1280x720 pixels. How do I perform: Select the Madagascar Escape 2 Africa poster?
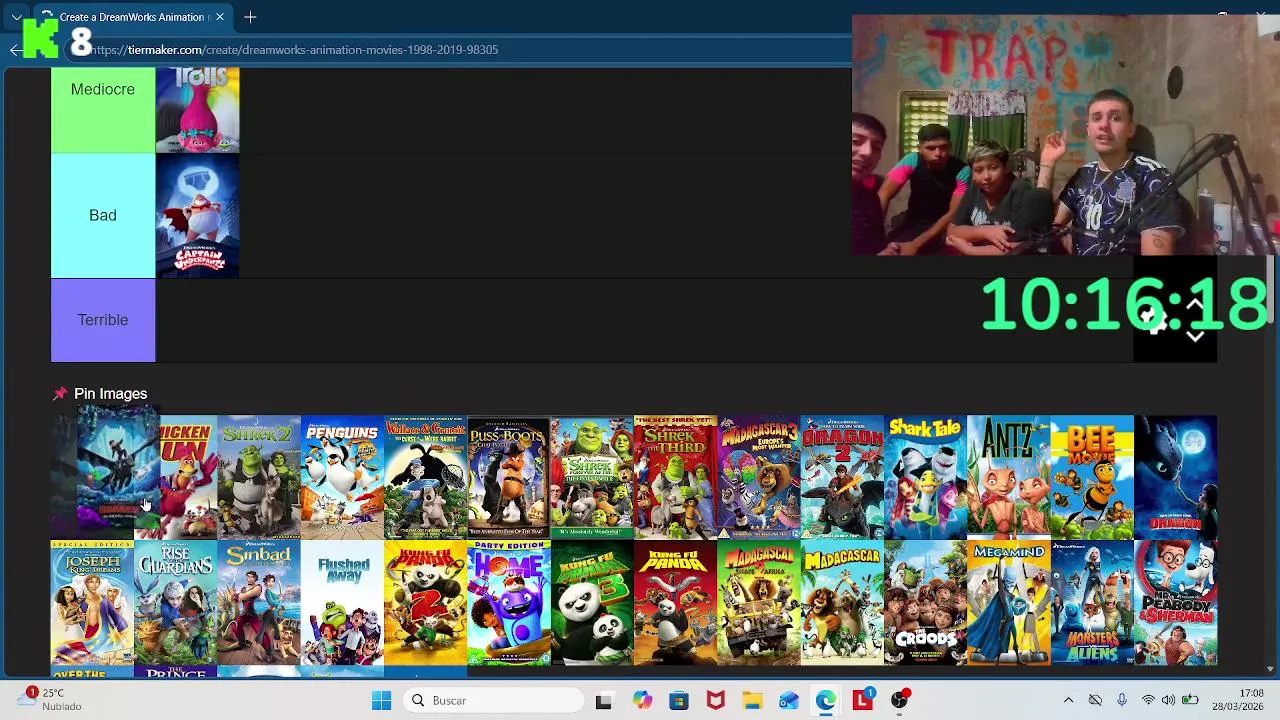coord(759,603)
